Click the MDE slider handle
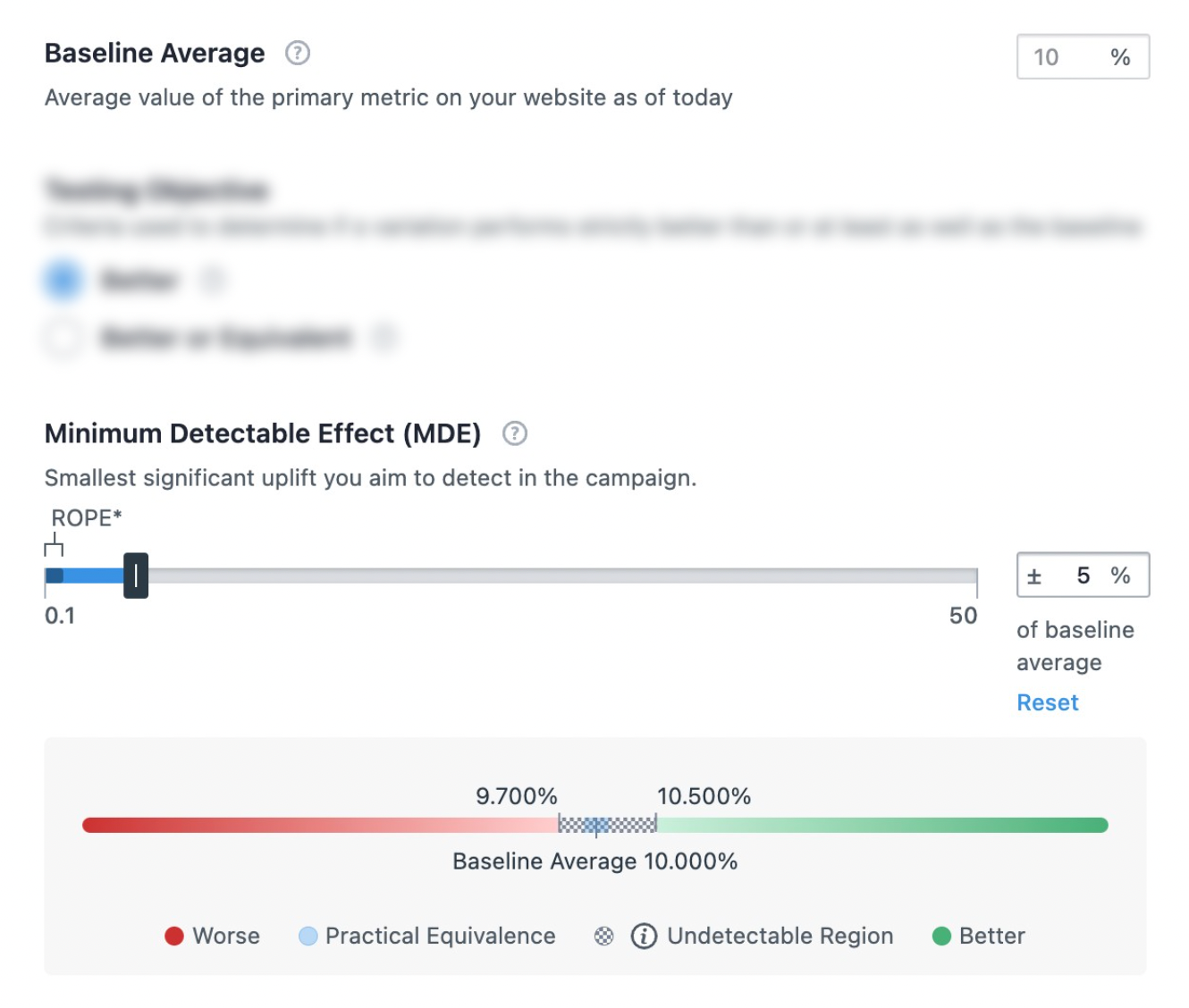 coord(136,575)
